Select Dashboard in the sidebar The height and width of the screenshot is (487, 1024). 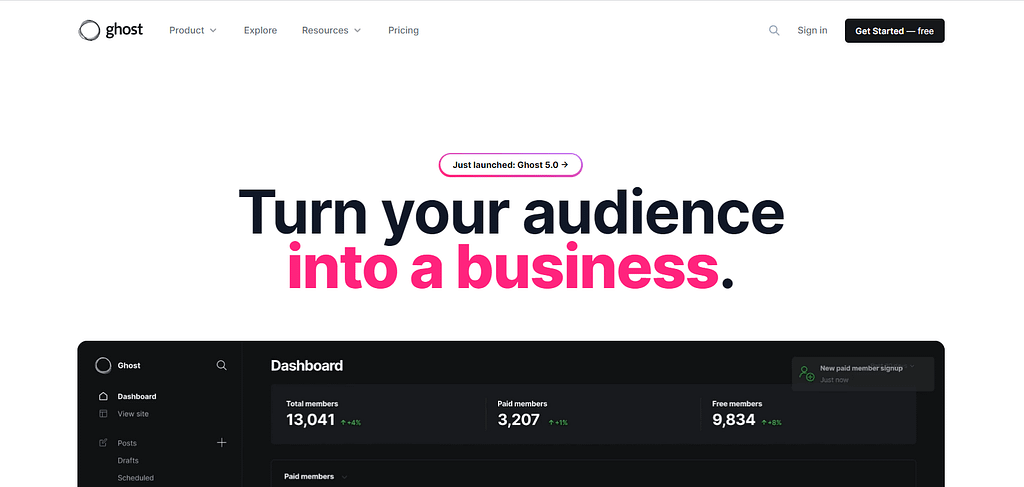[x=137, y=396]
